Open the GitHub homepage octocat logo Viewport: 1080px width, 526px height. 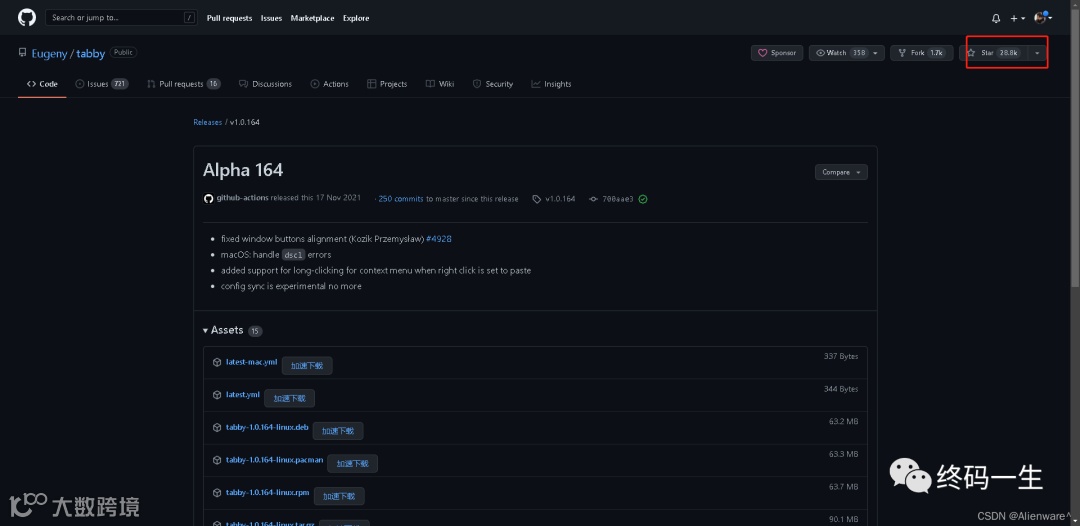26,18
